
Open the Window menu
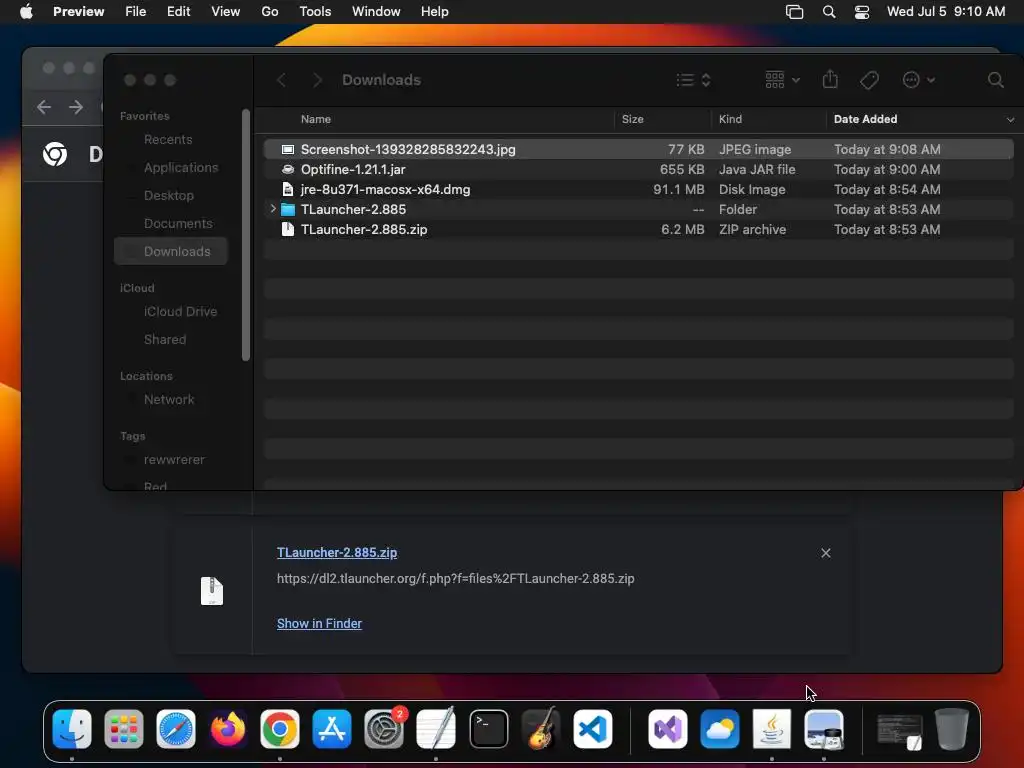(376, 12)
